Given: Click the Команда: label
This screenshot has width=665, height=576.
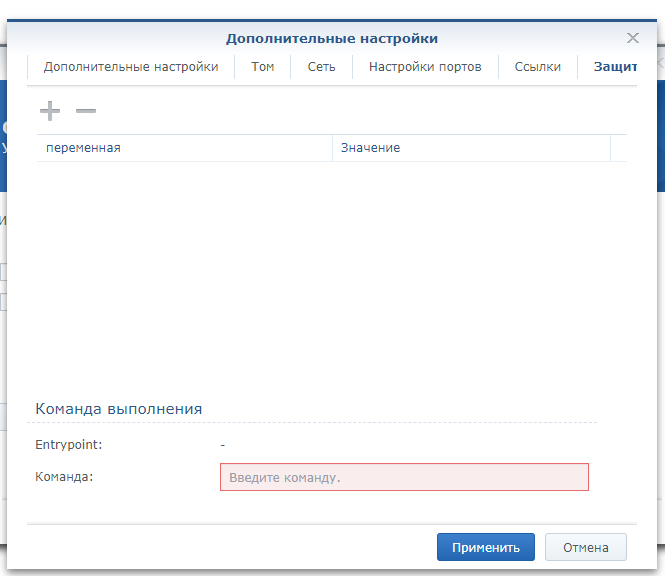Looking at the screenshot, I should coord(64,477).
